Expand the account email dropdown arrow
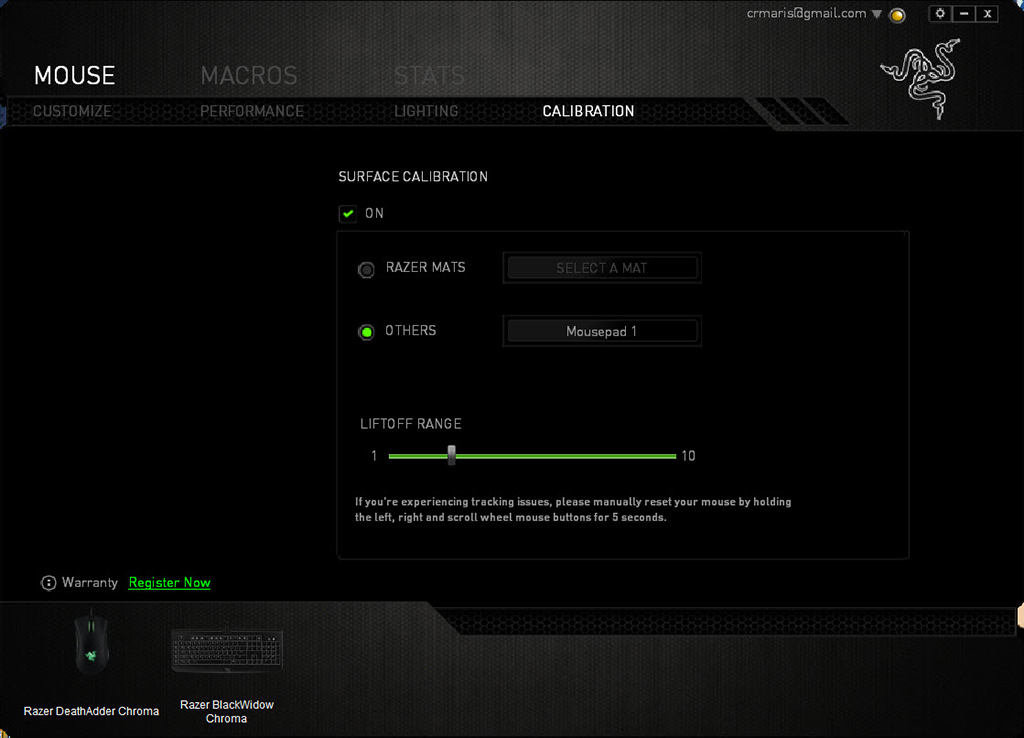This screenshot has height=738, width=1024. (876, 14)
